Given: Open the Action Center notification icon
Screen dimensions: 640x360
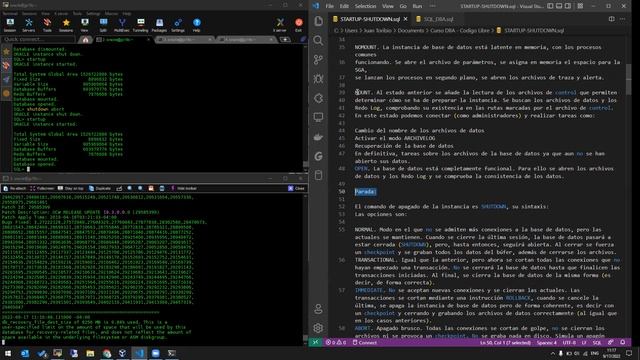Looking at the screenshot, I should (629, 353).
